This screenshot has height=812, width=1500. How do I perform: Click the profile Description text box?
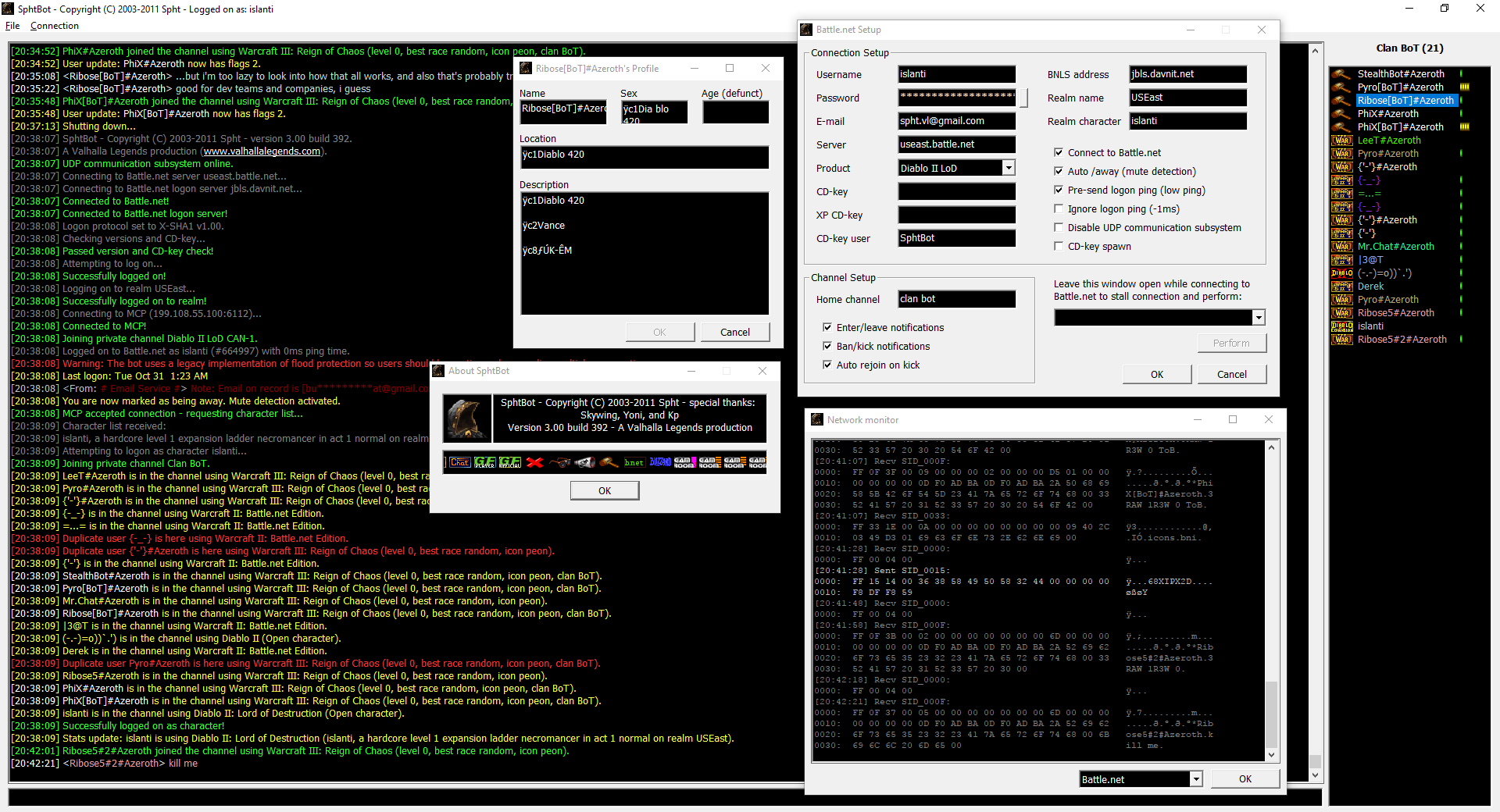tap(645, 253)
